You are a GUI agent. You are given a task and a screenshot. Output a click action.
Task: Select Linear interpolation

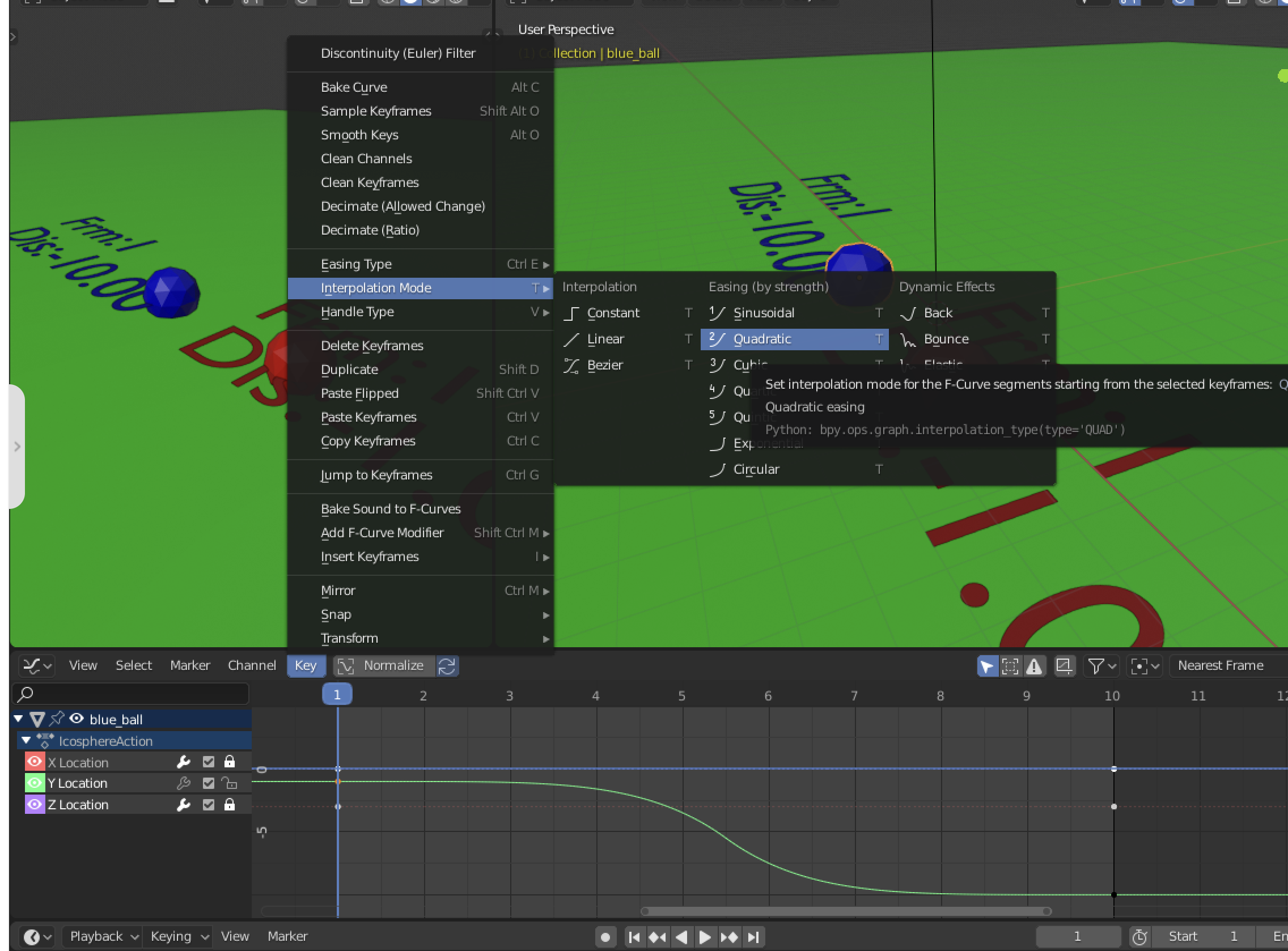628,339
